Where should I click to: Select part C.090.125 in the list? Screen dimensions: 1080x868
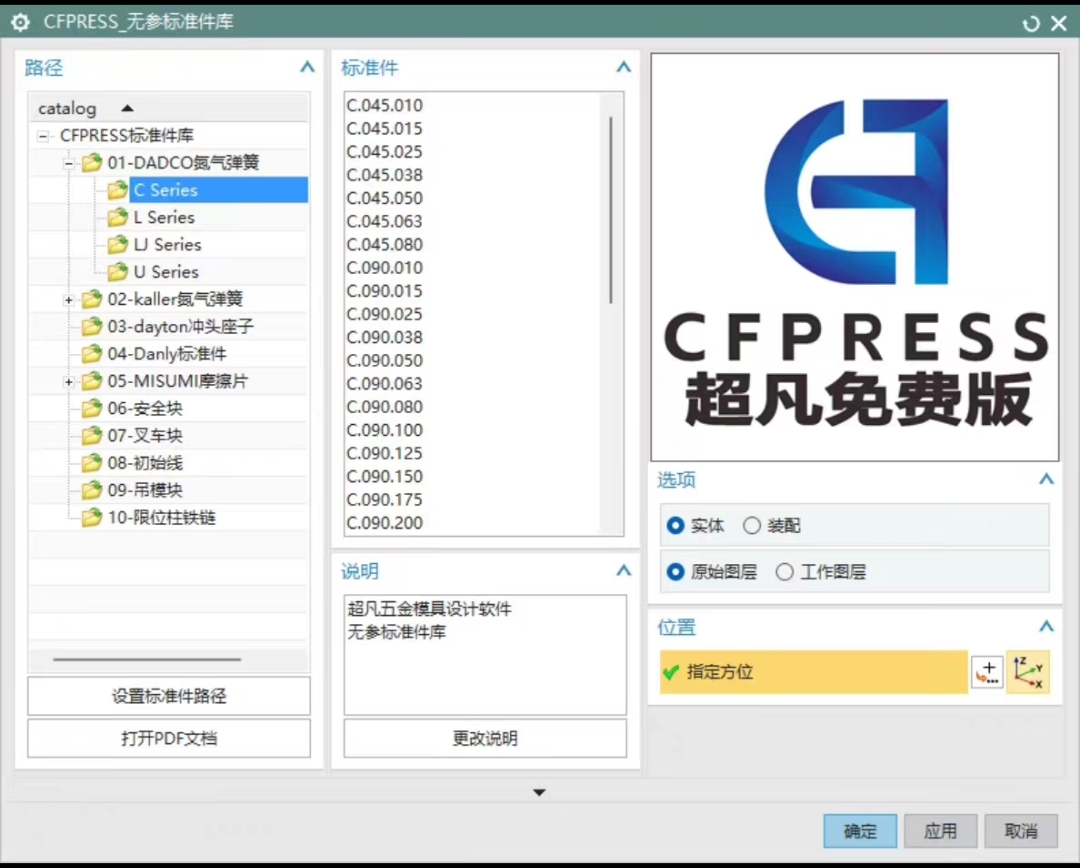pos(384,454)
